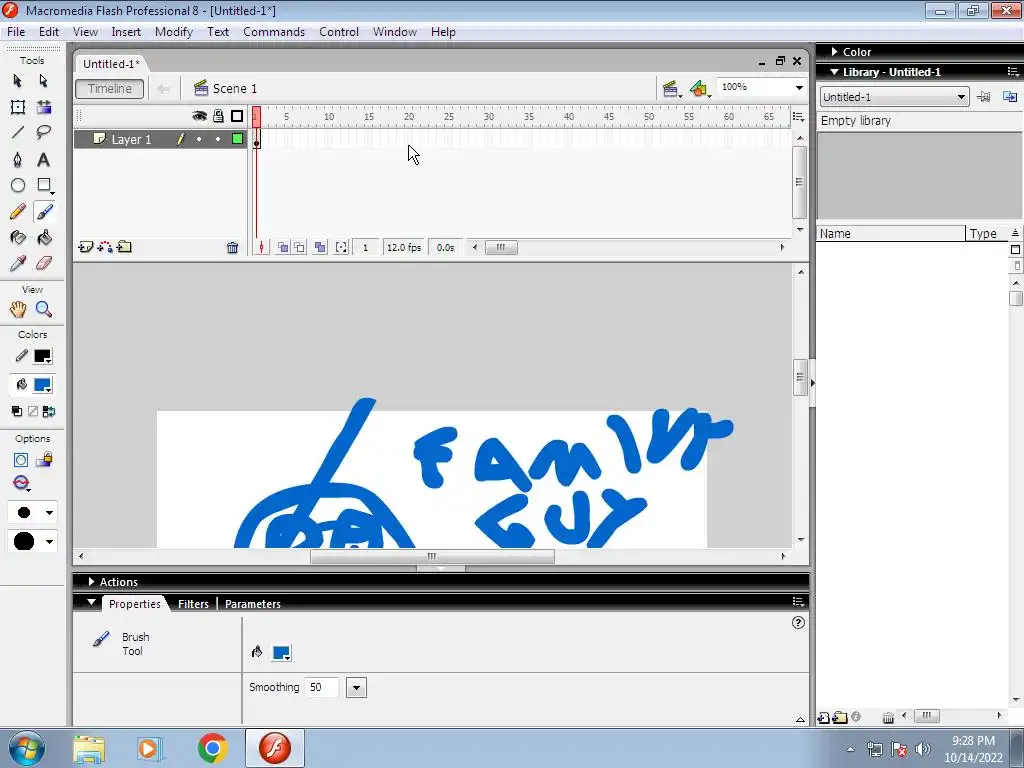Toggle Onion Skin Outlines
This screenshot has height=768, width=1024.
299,248
